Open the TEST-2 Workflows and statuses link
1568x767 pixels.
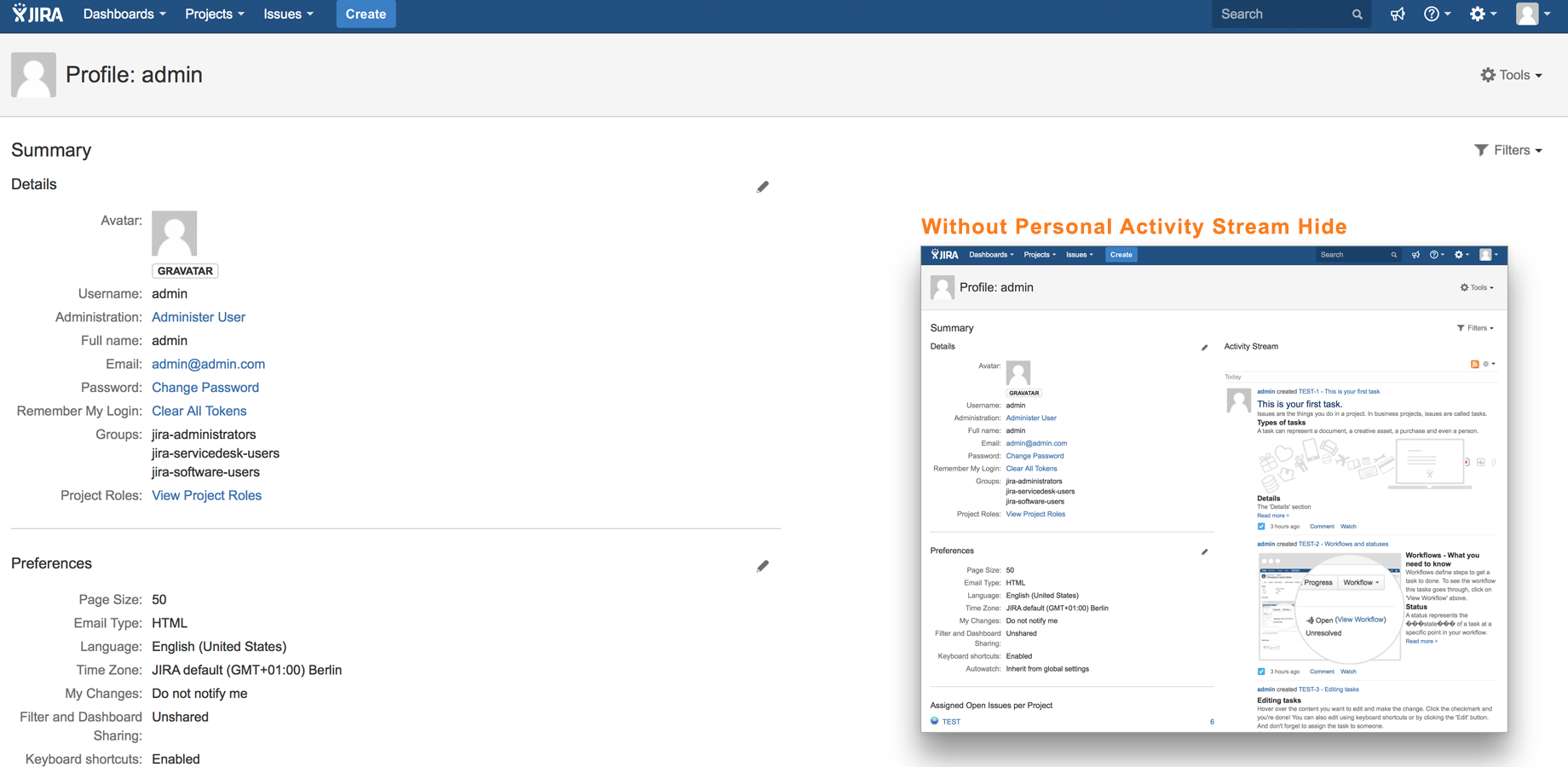pos(1343,544)
